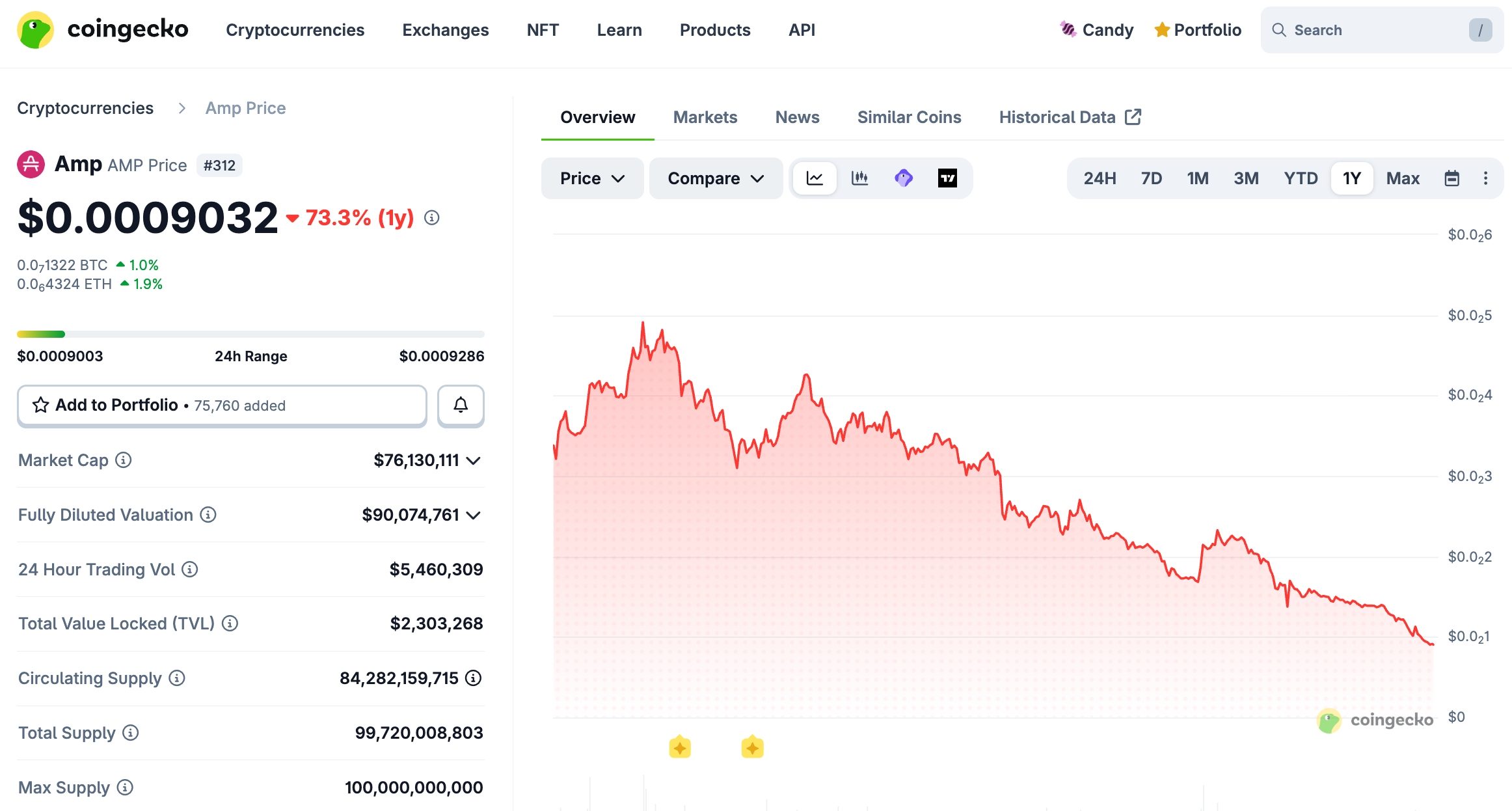Set a price alert with the bell icon
This screenshot has height=811, width=1512.
click(x=461, y=405)
